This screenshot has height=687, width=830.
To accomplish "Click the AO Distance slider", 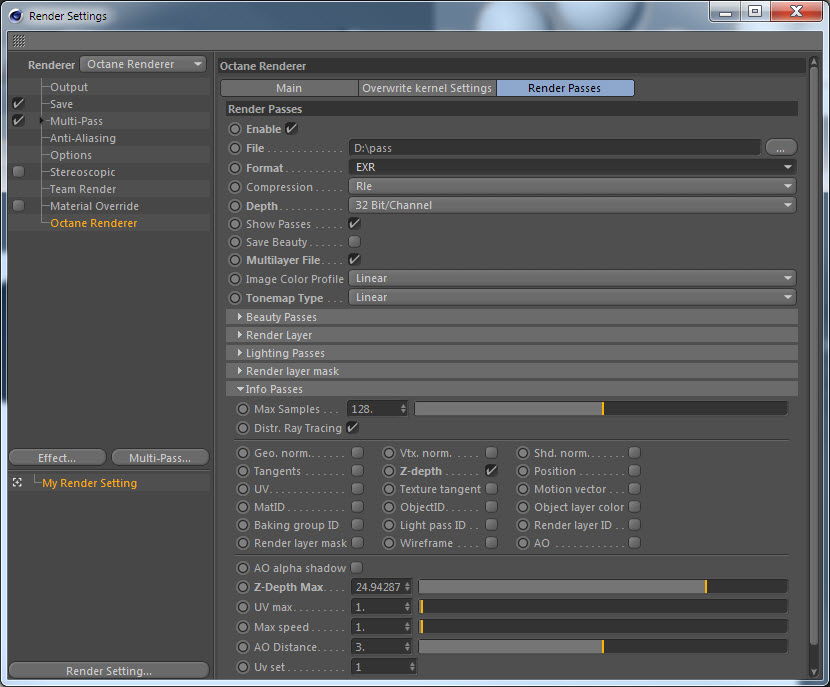I will [x=603, y=647].
